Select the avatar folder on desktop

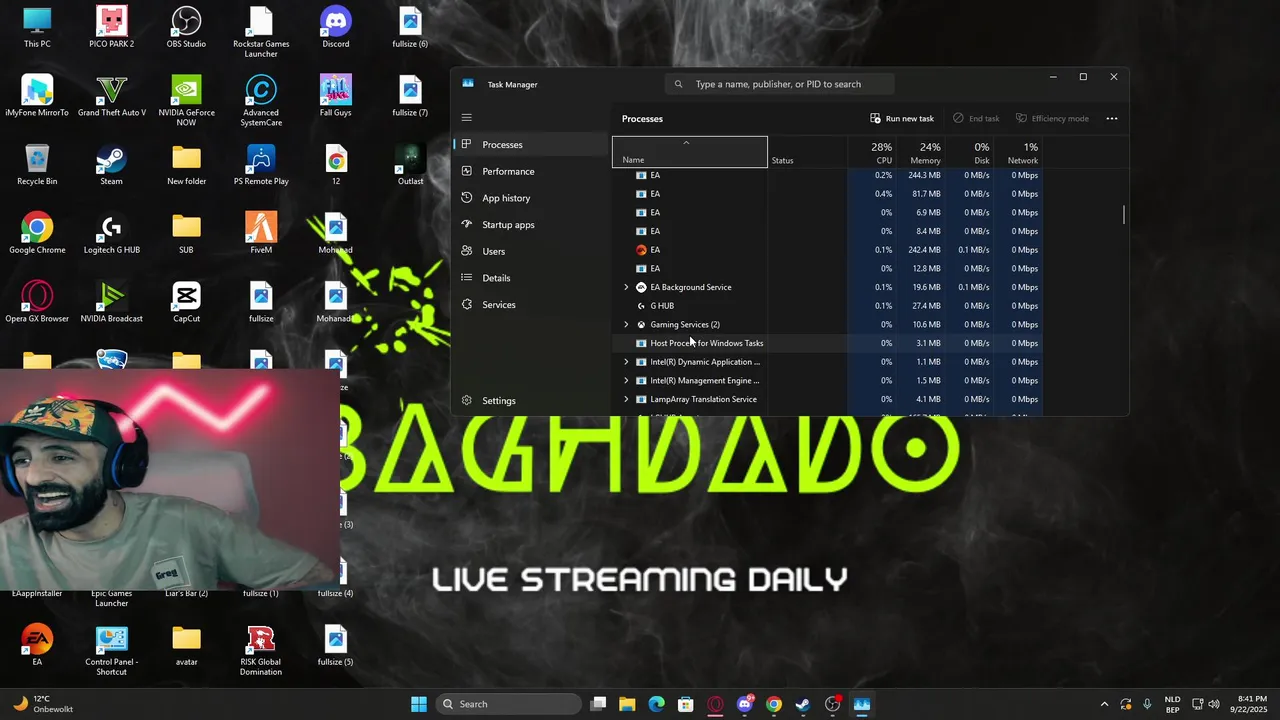pyautogui.click(x=186, y=645)
